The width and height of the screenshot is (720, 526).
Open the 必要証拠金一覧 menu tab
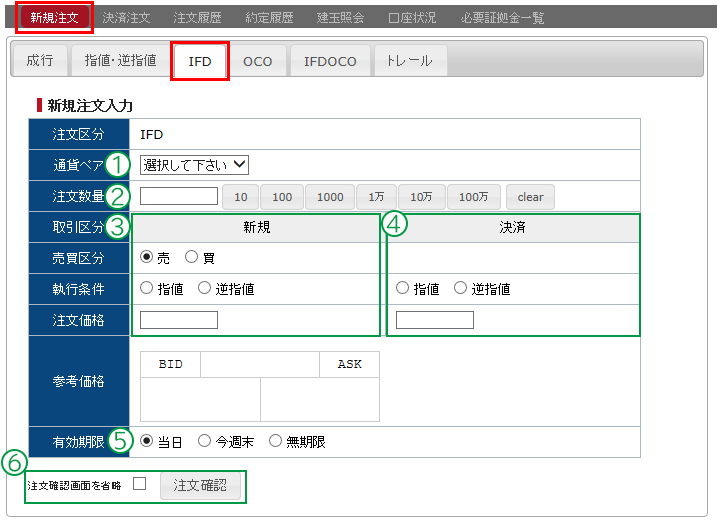(x=503, y=17)
